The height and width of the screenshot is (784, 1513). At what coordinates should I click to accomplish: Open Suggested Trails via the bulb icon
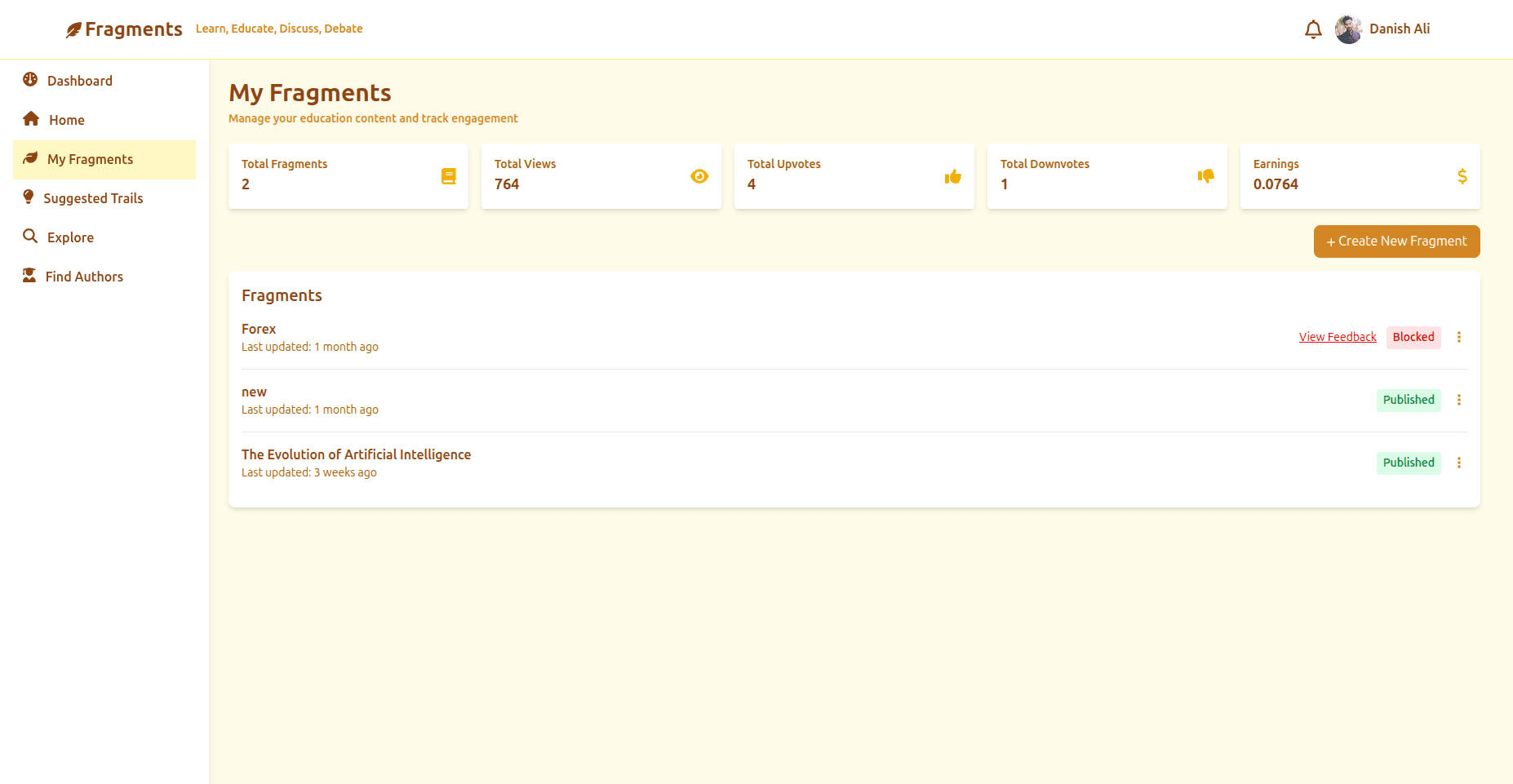coord(29,197)
